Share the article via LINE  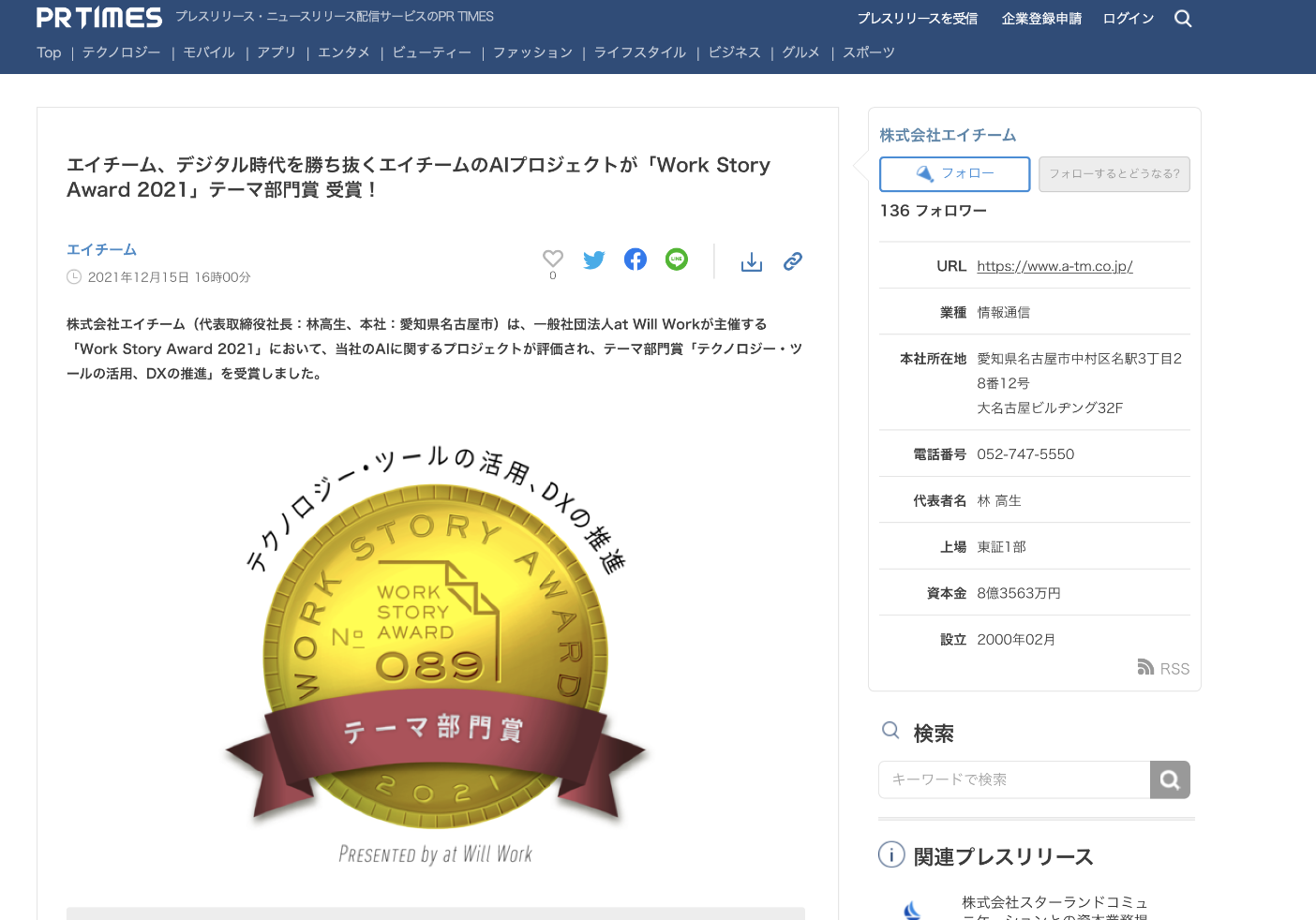(677, 260)
